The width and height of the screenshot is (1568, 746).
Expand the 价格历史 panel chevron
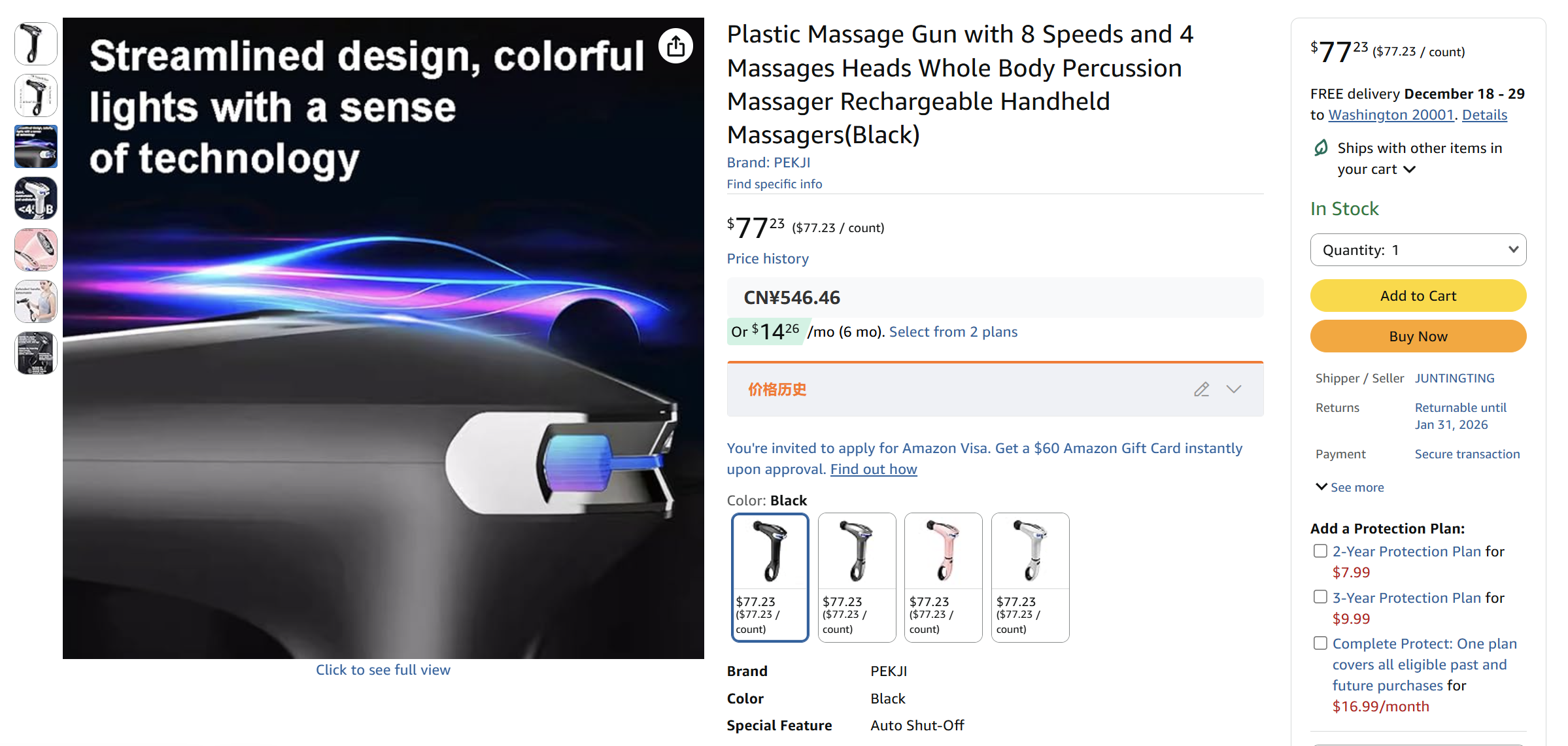click(1234, 390)
